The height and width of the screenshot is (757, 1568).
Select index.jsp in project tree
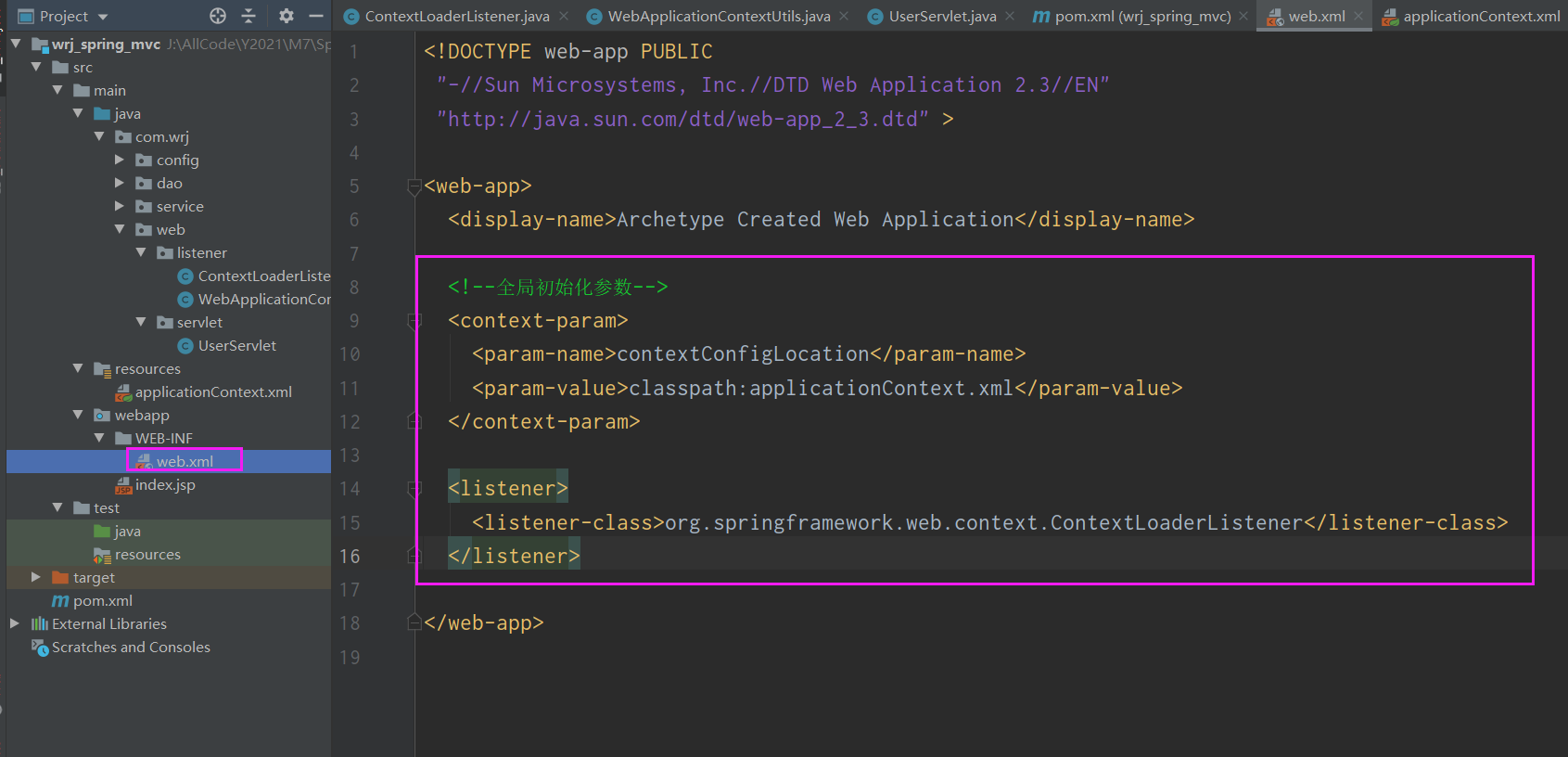[156, 485]
